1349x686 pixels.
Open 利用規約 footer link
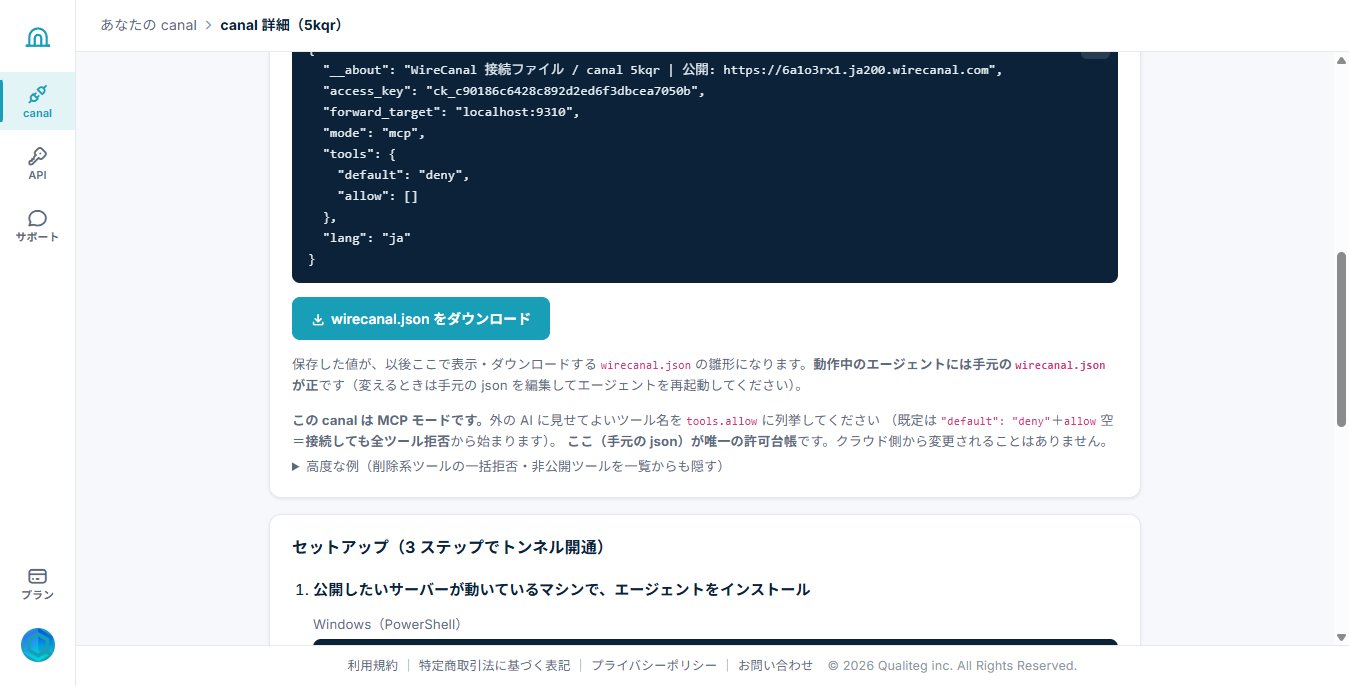[x=372, y=665]
